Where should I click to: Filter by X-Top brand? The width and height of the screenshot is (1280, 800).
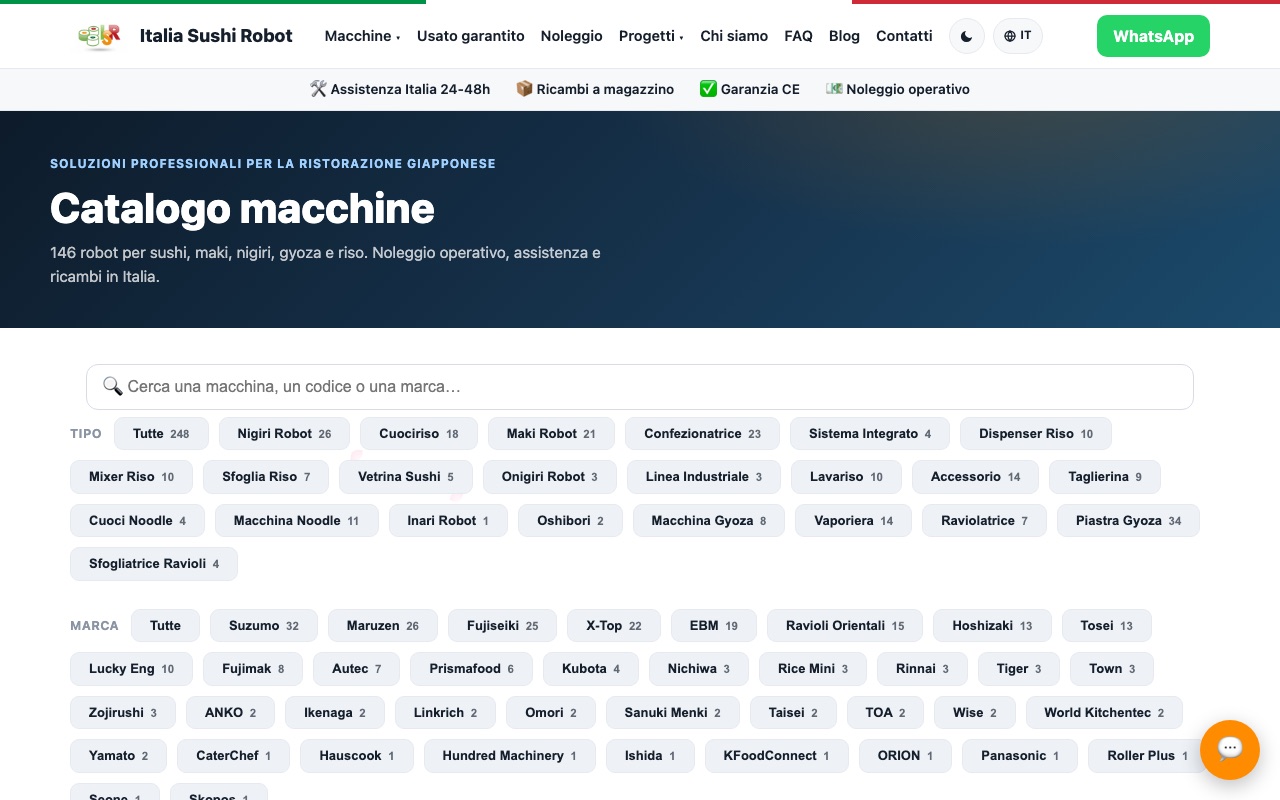pyautogui.click(x=614, y=626)
